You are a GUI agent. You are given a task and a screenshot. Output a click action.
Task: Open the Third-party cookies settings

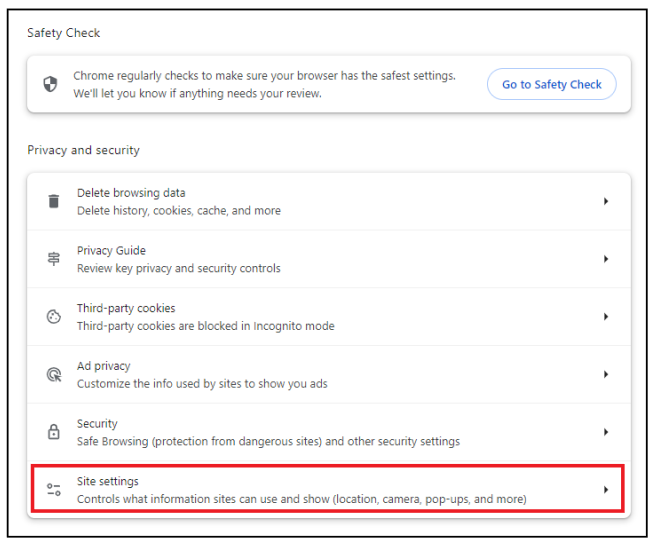(x=329, y=316)
